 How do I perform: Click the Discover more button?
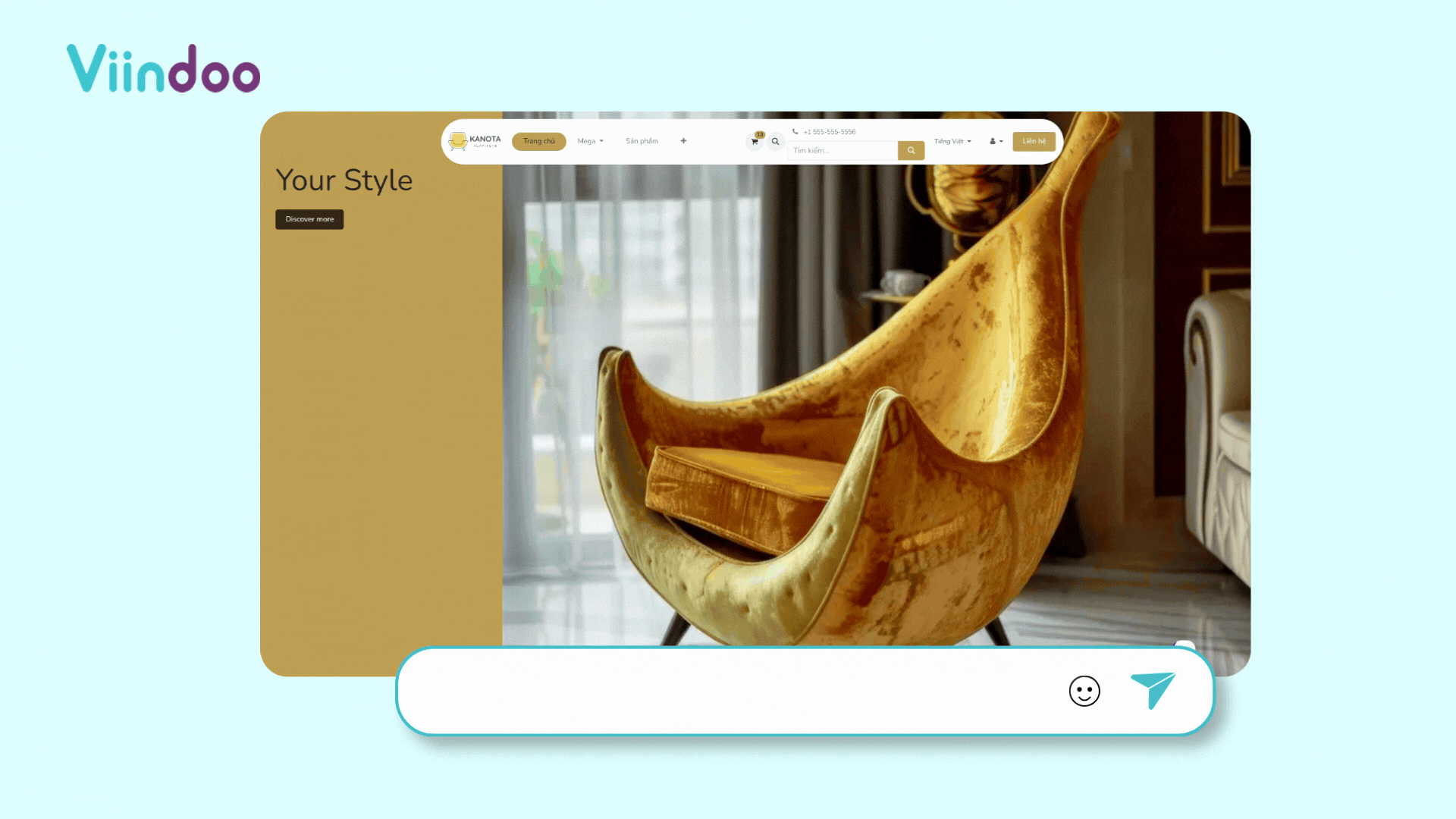point(309,219)
